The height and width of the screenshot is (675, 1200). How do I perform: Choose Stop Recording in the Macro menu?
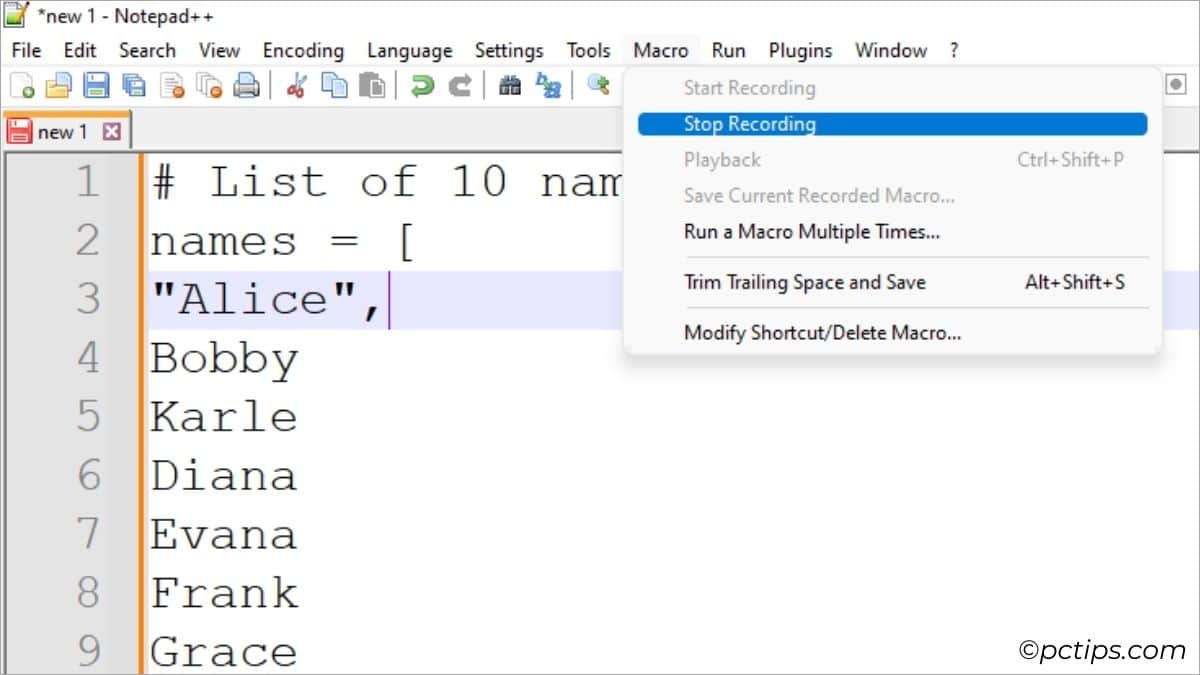coord(892,124)
